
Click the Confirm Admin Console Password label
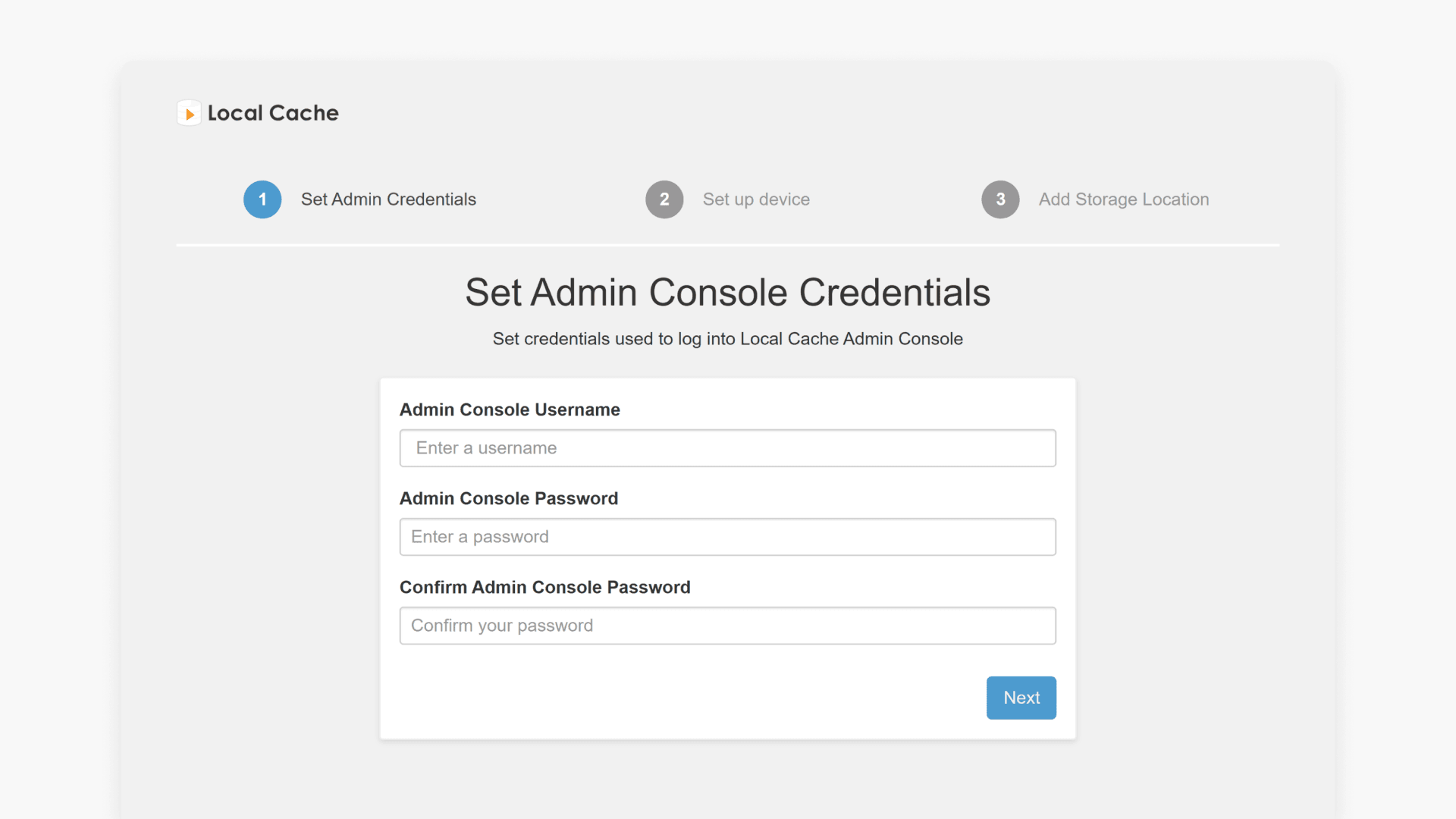tap(544, 587)
